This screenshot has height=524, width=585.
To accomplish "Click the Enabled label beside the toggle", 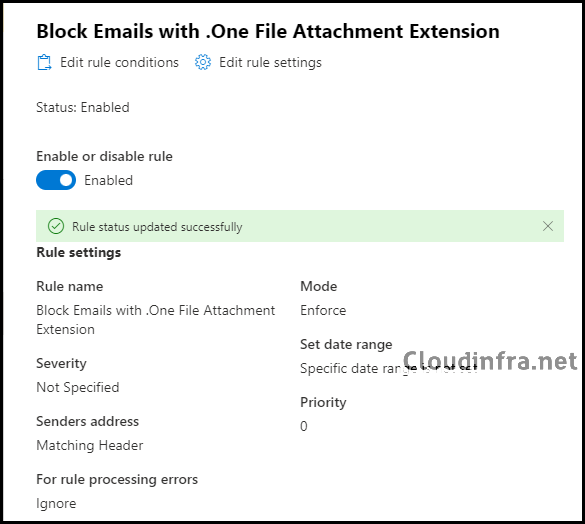I will pos(109,180).
